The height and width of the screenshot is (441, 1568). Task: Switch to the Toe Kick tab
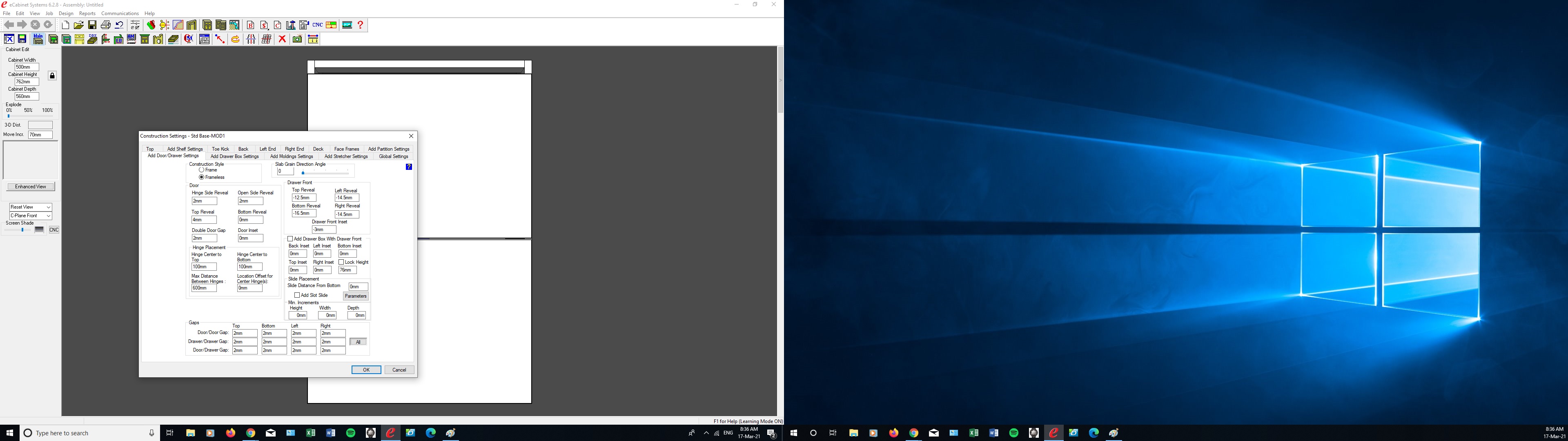[x=220, y=149]
